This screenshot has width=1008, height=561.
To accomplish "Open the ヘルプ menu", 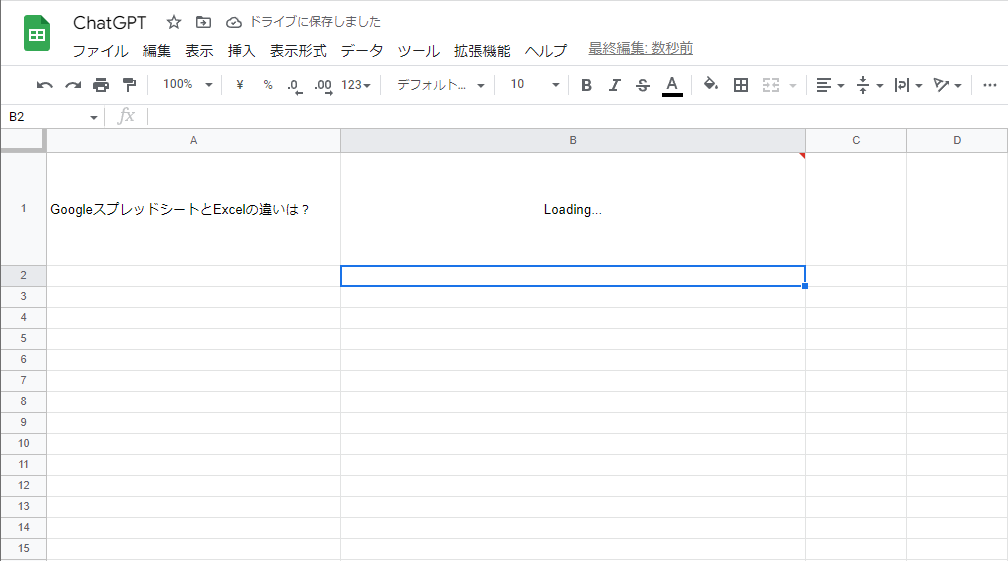I will (546, 51).
